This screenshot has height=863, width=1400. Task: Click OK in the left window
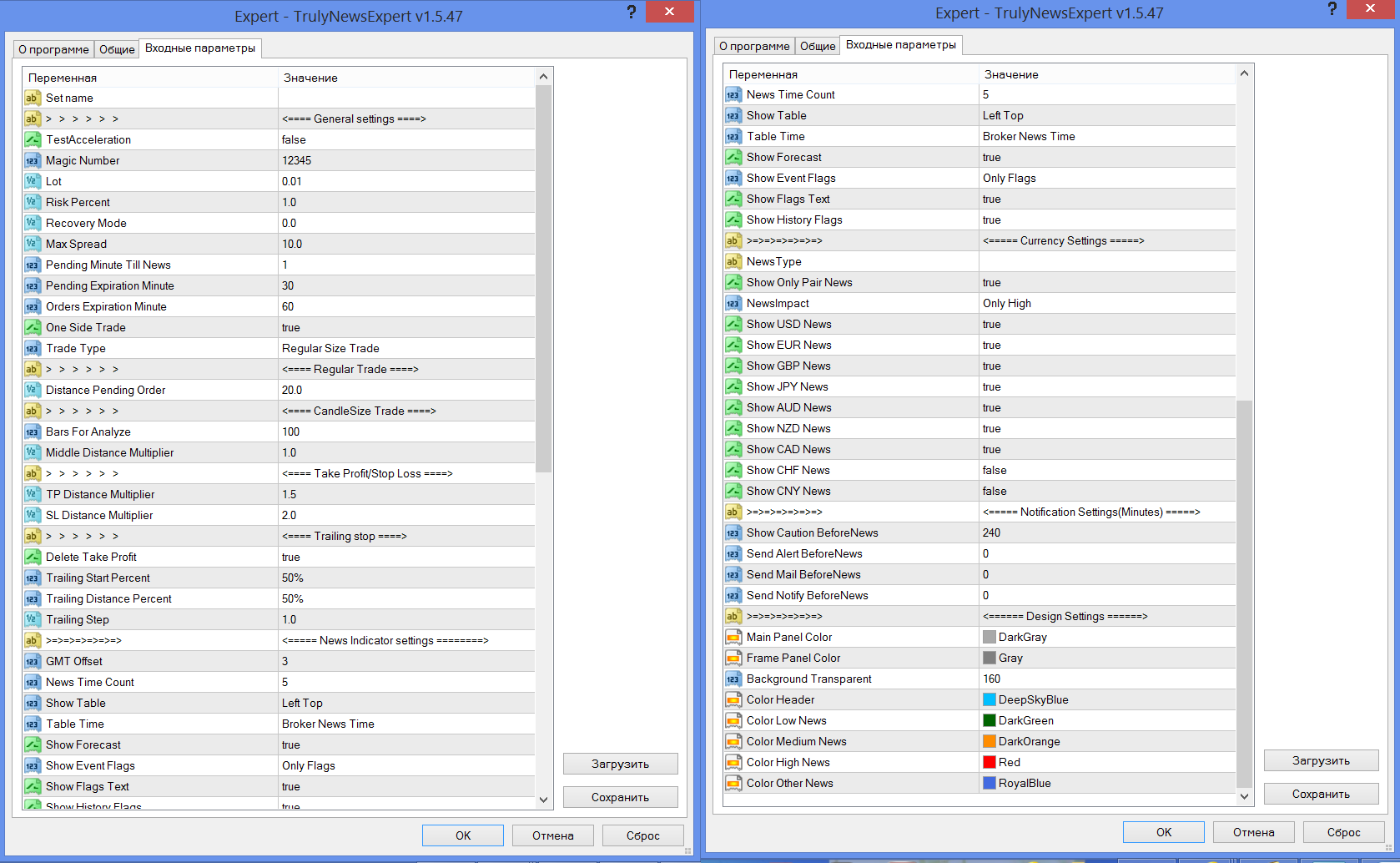(463, 835)
